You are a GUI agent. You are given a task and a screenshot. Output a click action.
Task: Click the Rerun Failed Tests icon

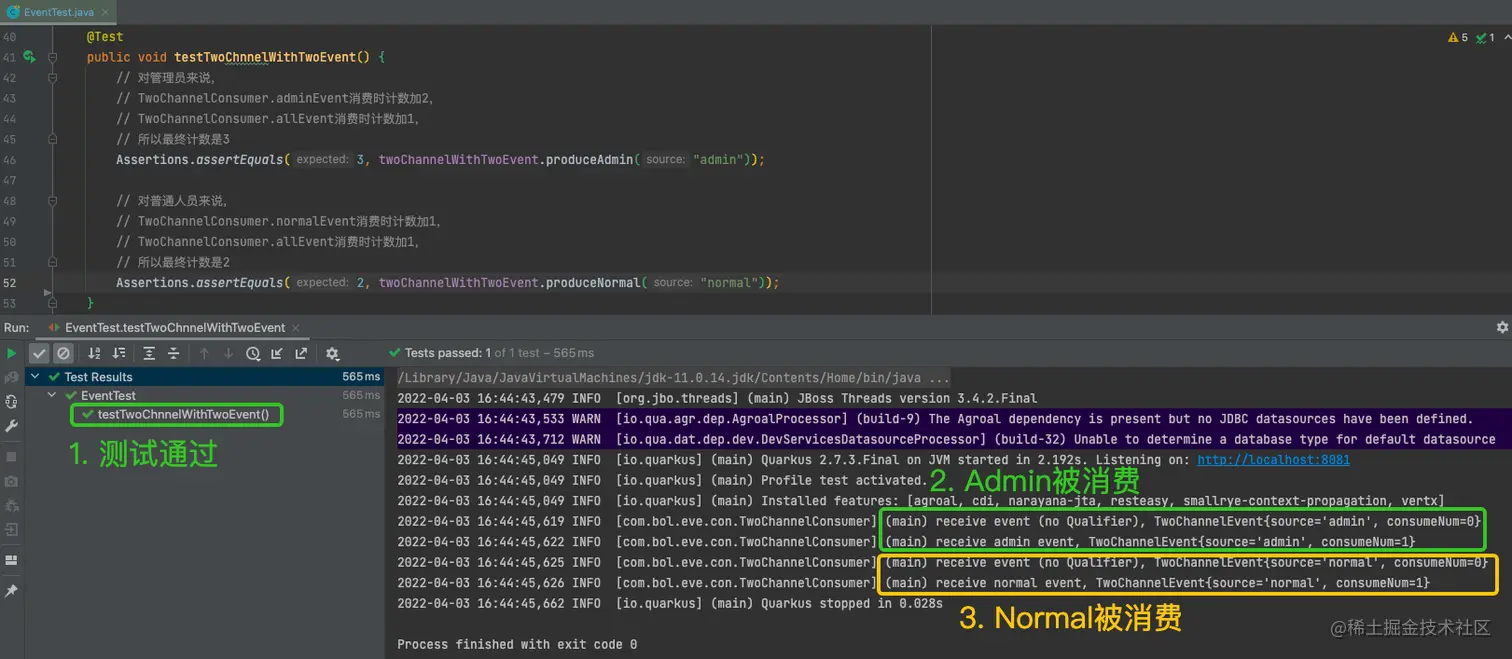pyautogui.click(x=11, y=377)
